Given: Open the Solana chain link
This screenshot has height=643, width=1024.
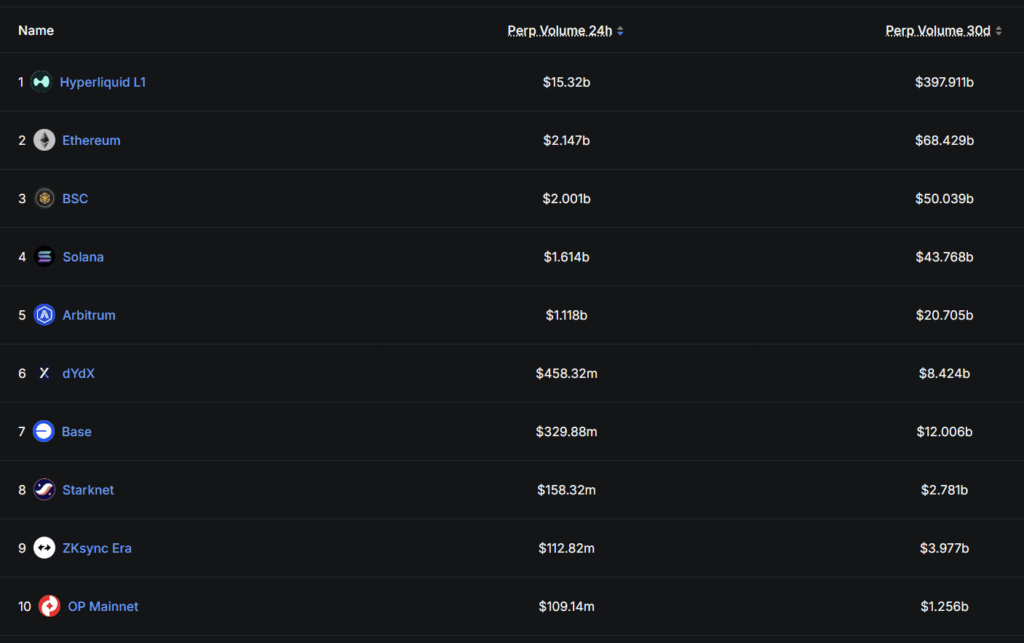Looking at the screenshot, I should point(83,257).
